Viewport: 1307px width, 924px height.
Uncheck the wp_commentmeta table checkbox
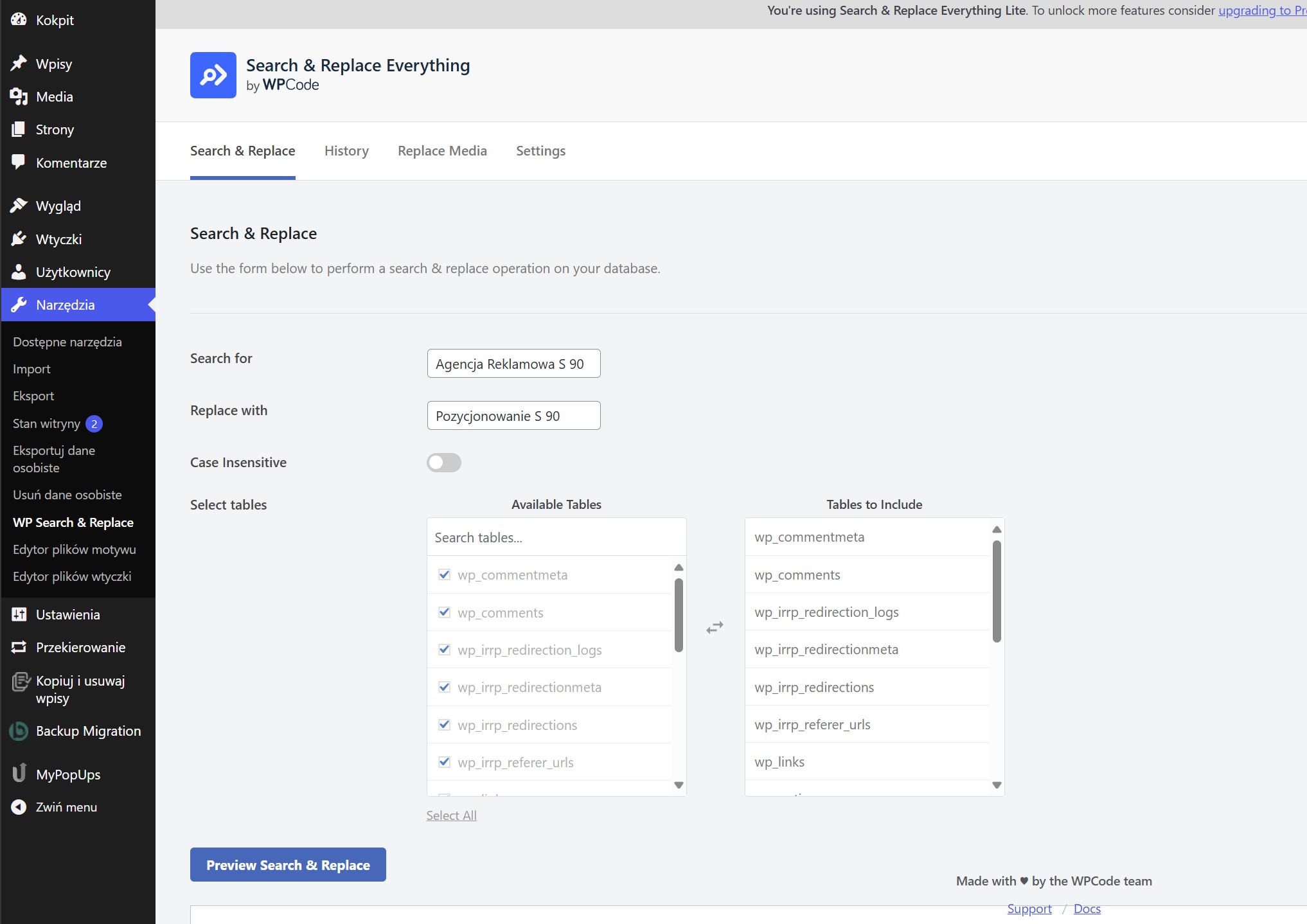pyautogui.click(x=444, y=574)
